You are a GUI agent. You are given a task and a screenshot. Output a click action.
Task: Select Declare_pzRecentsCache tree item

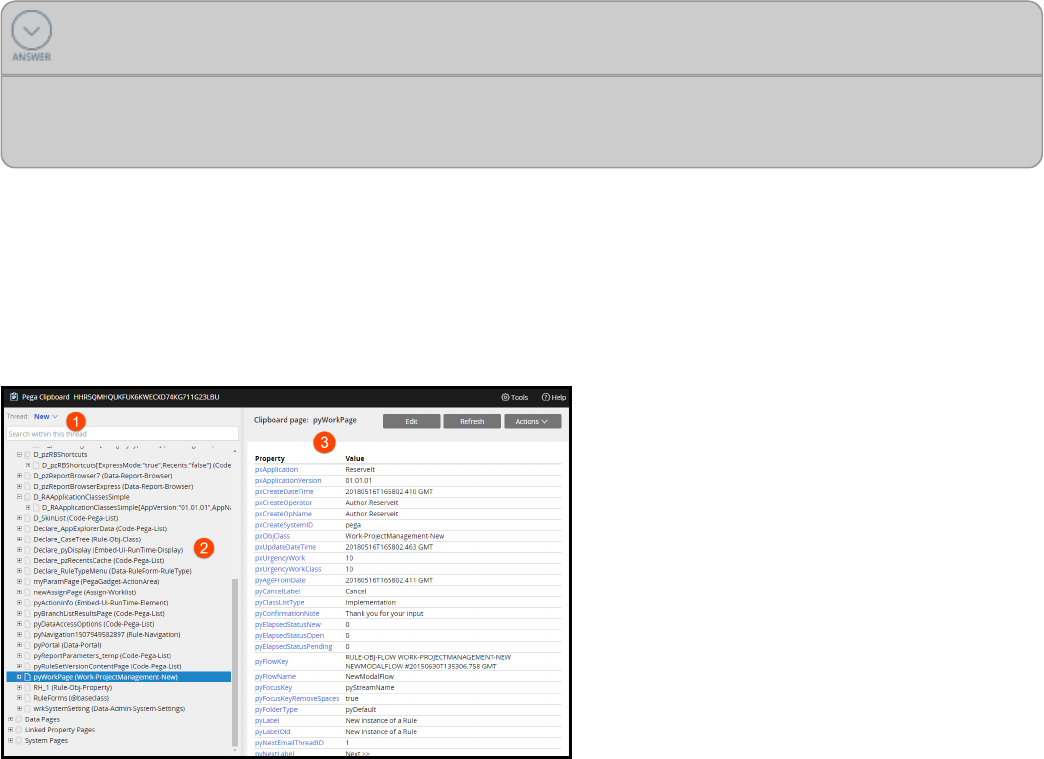coord(99,561)
